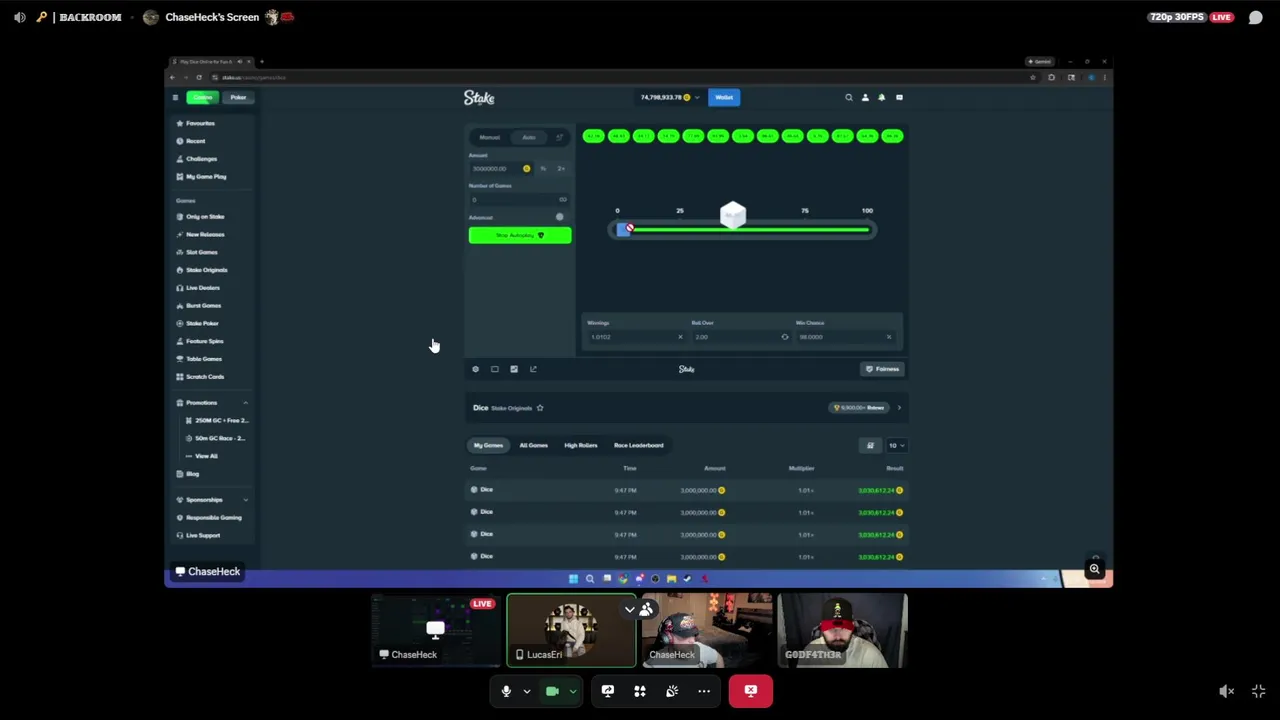Open Only on Stake games
Screen dimensions: 1280x720
point(204,217)
